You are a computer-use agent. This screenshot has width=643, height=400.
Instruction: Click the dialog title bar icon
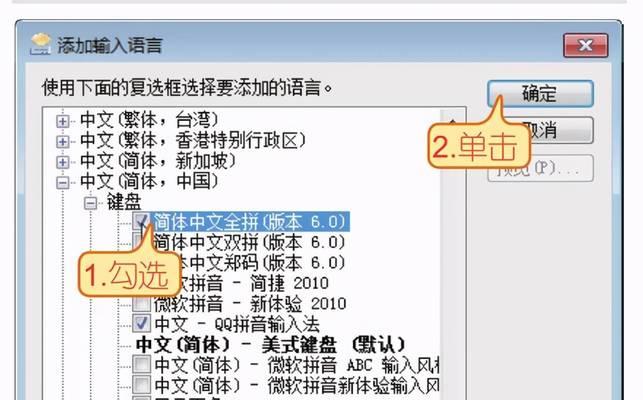point(41,44)
